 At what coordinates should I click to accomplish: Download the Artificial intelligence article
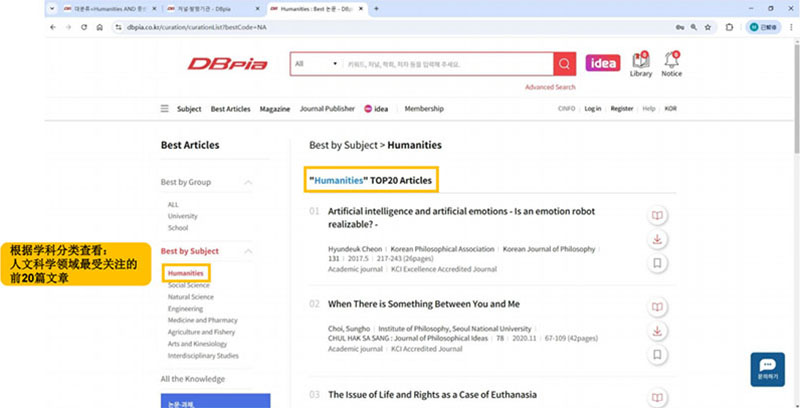pos(657,239)
